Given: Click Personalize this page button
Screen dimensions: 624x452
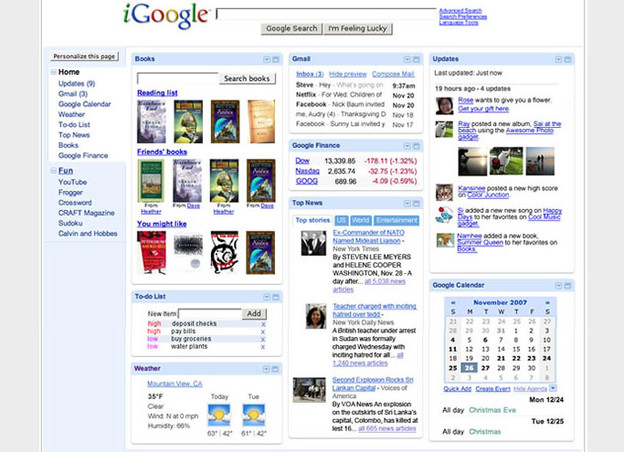Looking at the screenshot, I should (84, 56).
